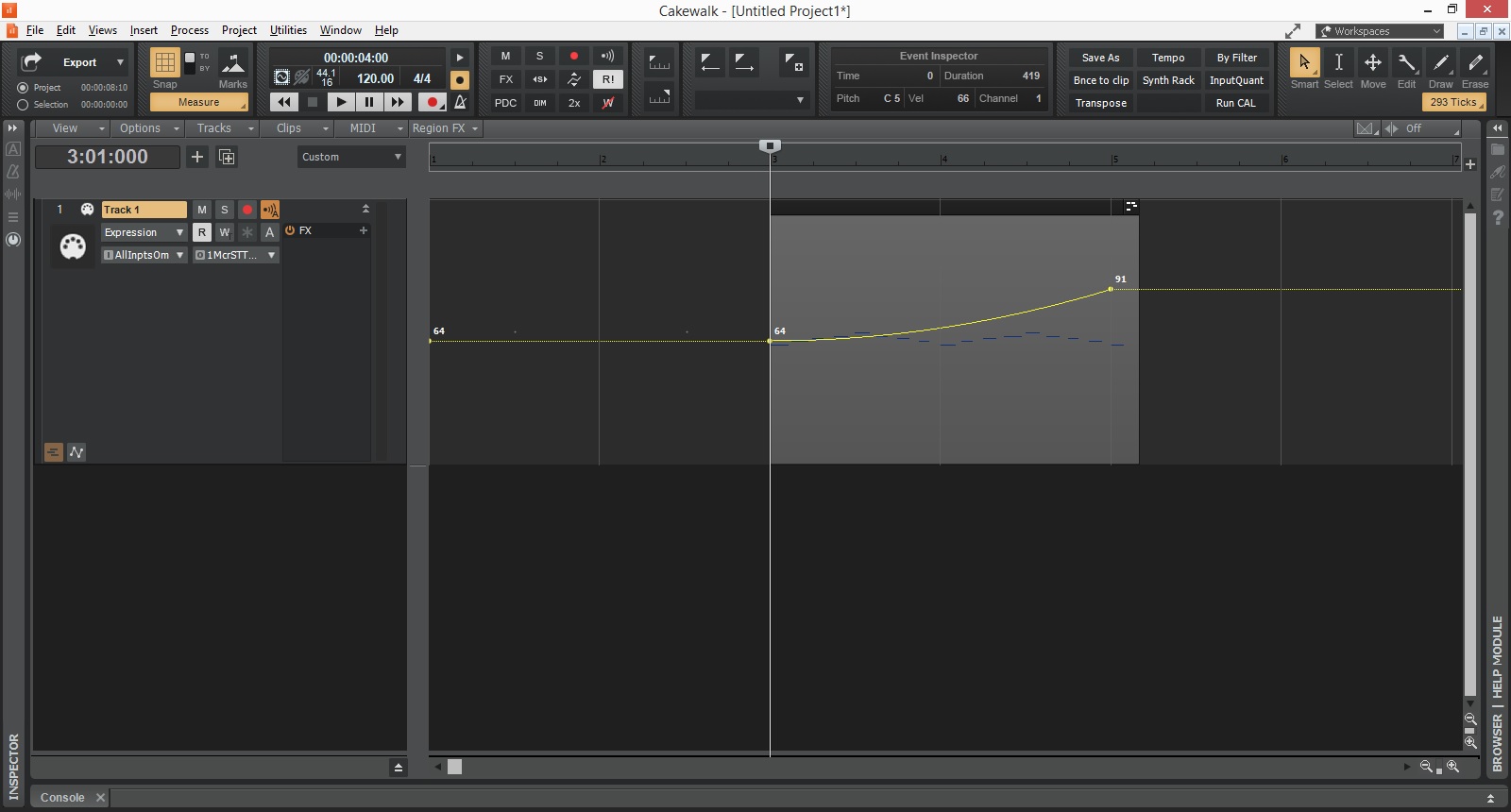Image resolution: width=1511 pixels, height=812 pixels.
Task: Select the Selection export radio option
Action: pos(23,105)
